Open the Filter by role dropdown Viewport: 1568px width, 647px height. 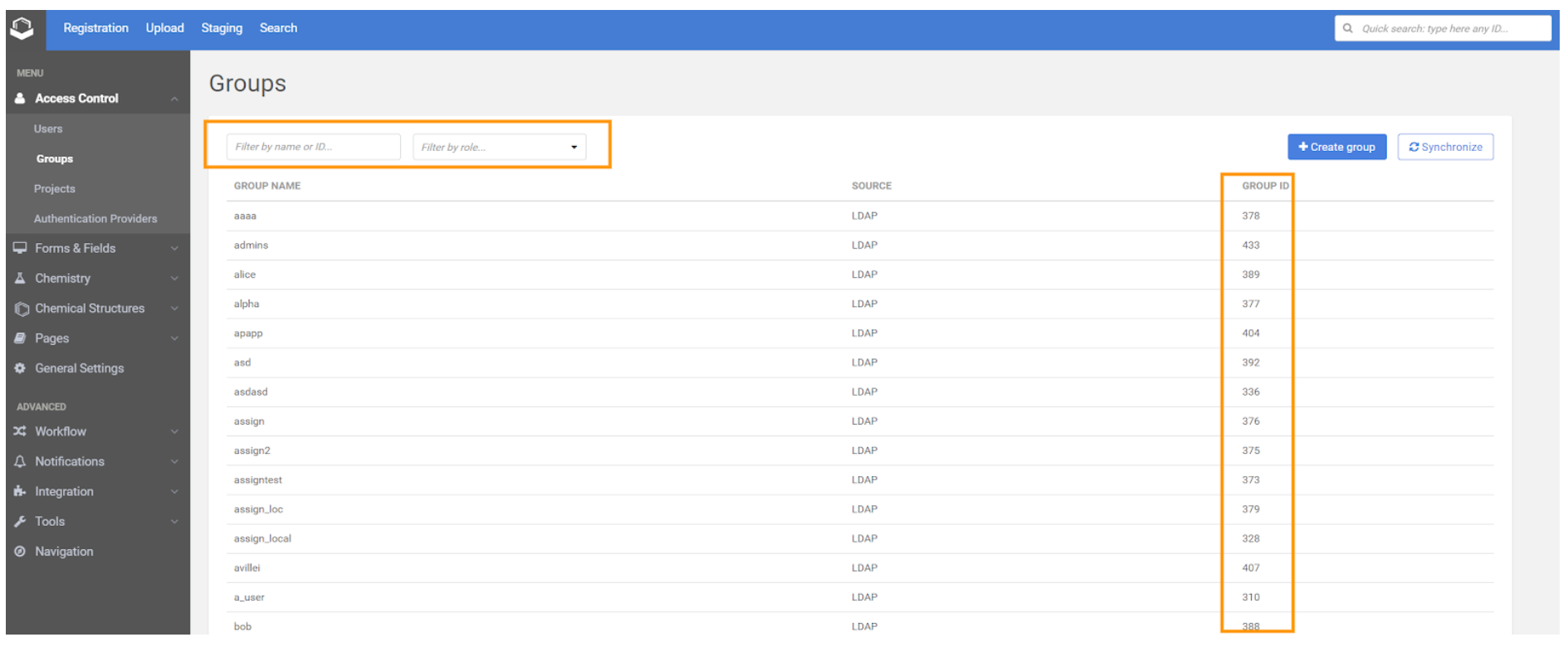coord(499,147)
